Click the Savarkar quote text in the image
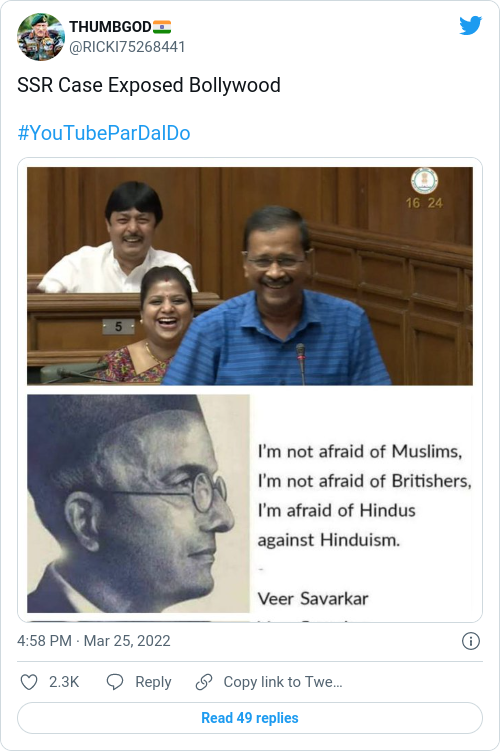Image resolution: width=500 pixels, height=751 pixels. click(364, 496)
